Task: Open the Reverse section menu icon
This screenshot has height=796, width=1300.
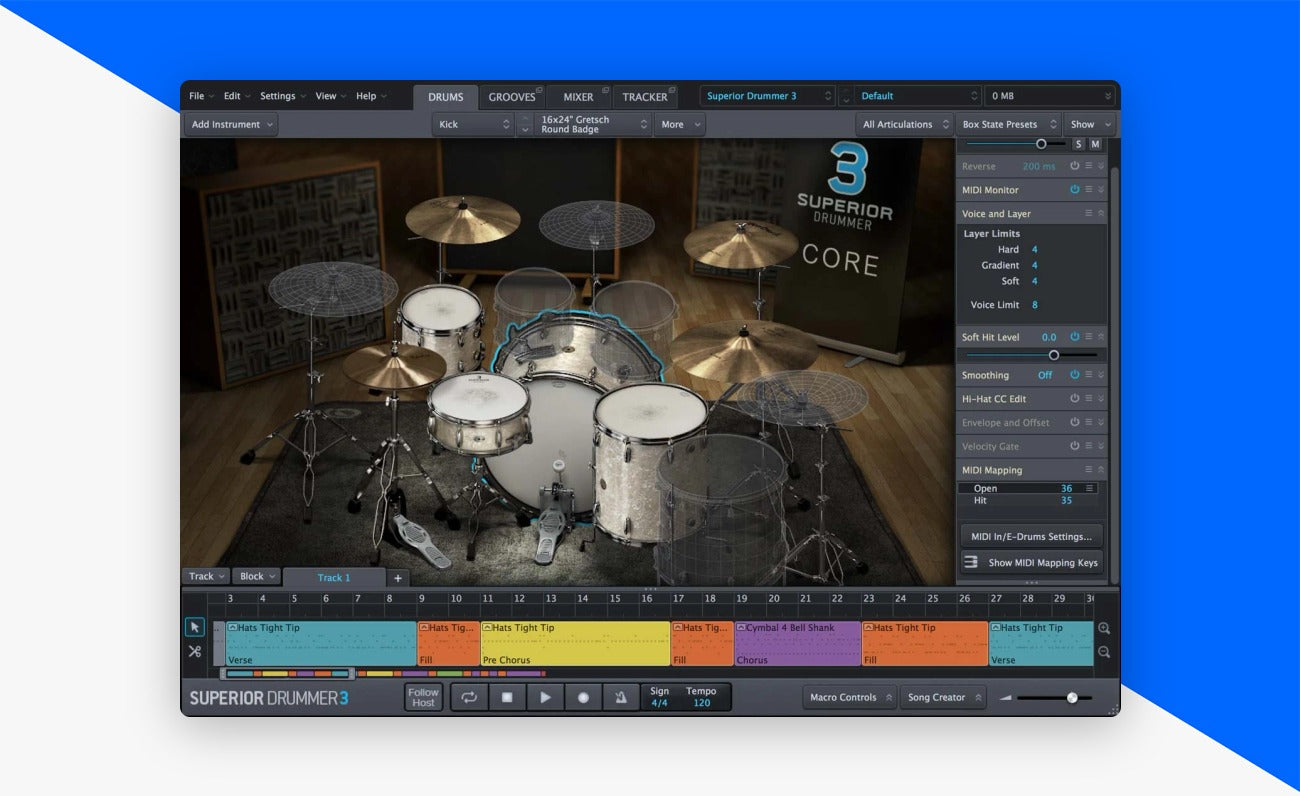Action: coord(1089,166)
